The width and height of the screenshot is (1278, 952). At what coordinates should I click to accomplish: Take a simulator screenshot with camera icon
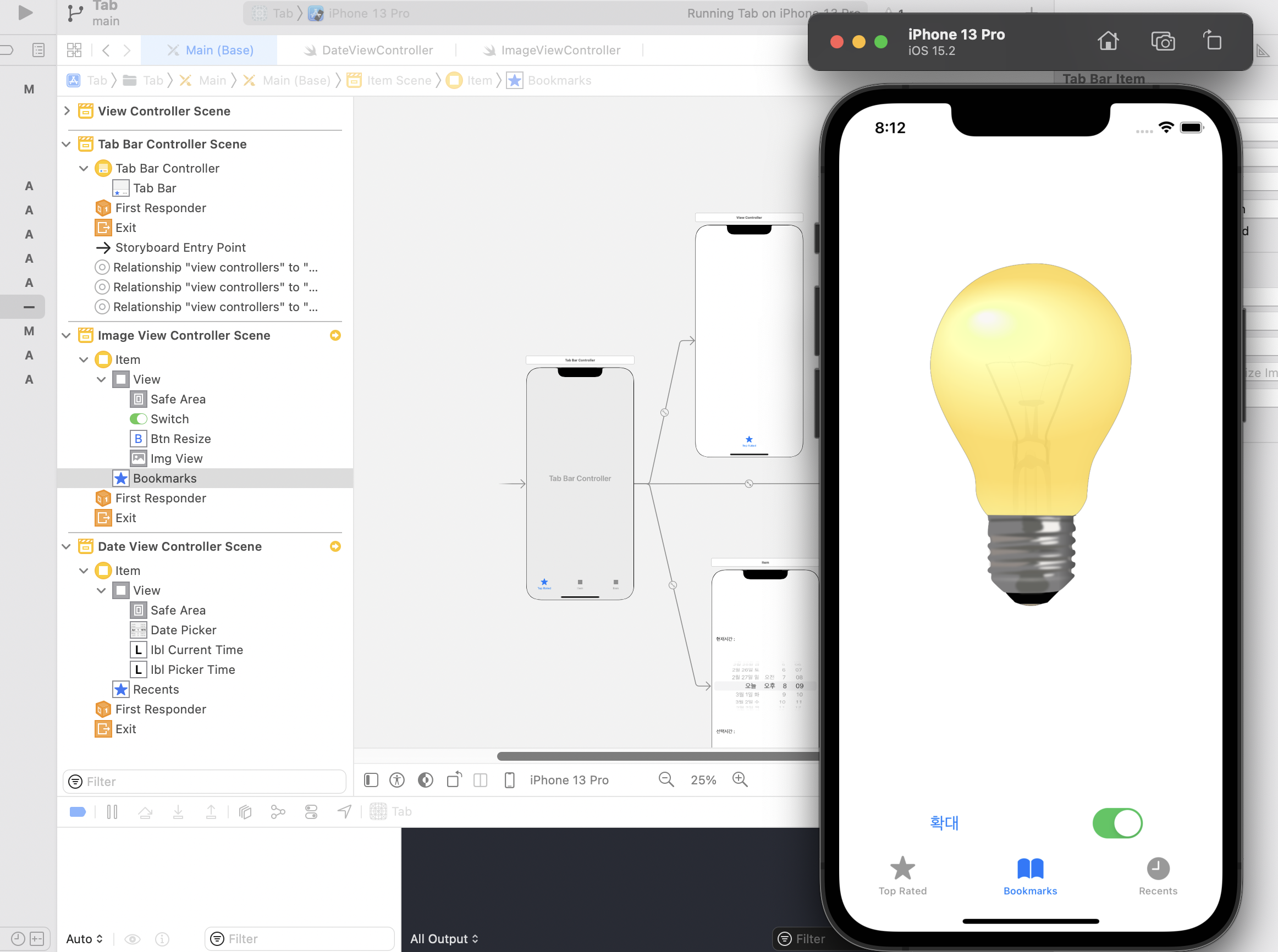click(x=1162, y=41)
